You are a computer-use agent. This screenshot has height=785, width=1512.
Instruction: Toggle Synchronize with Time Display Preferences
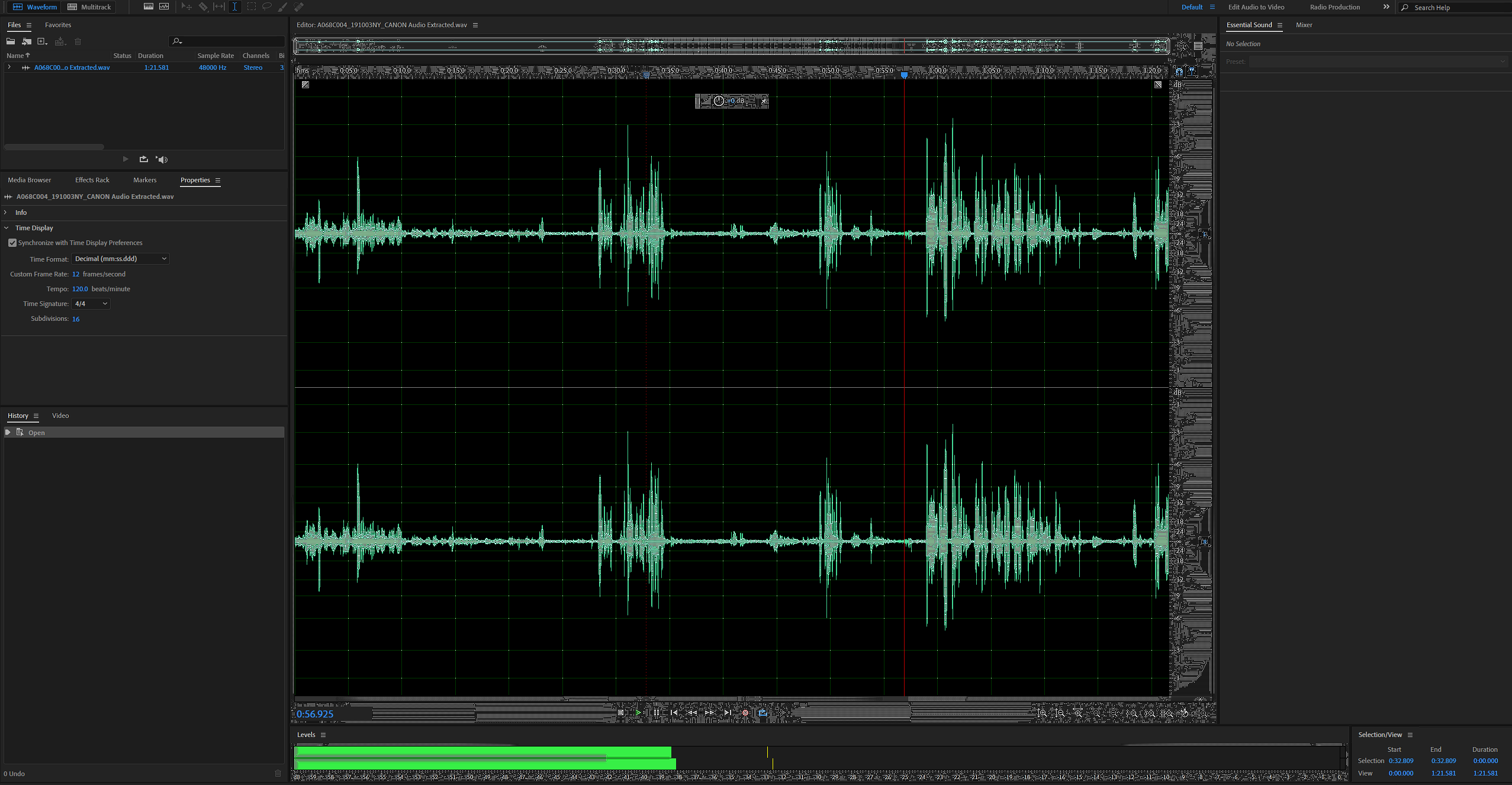12,243
